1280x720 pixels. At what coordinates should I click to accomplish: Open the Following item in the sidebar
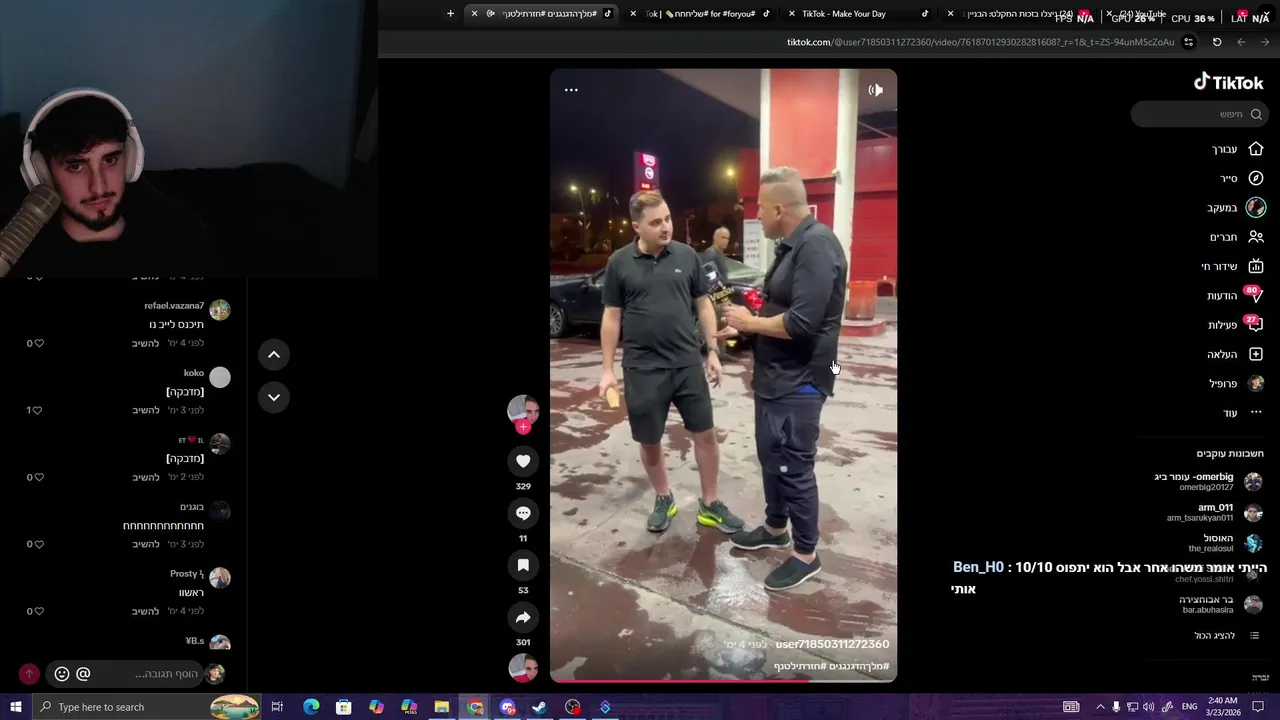point(1236,208)
